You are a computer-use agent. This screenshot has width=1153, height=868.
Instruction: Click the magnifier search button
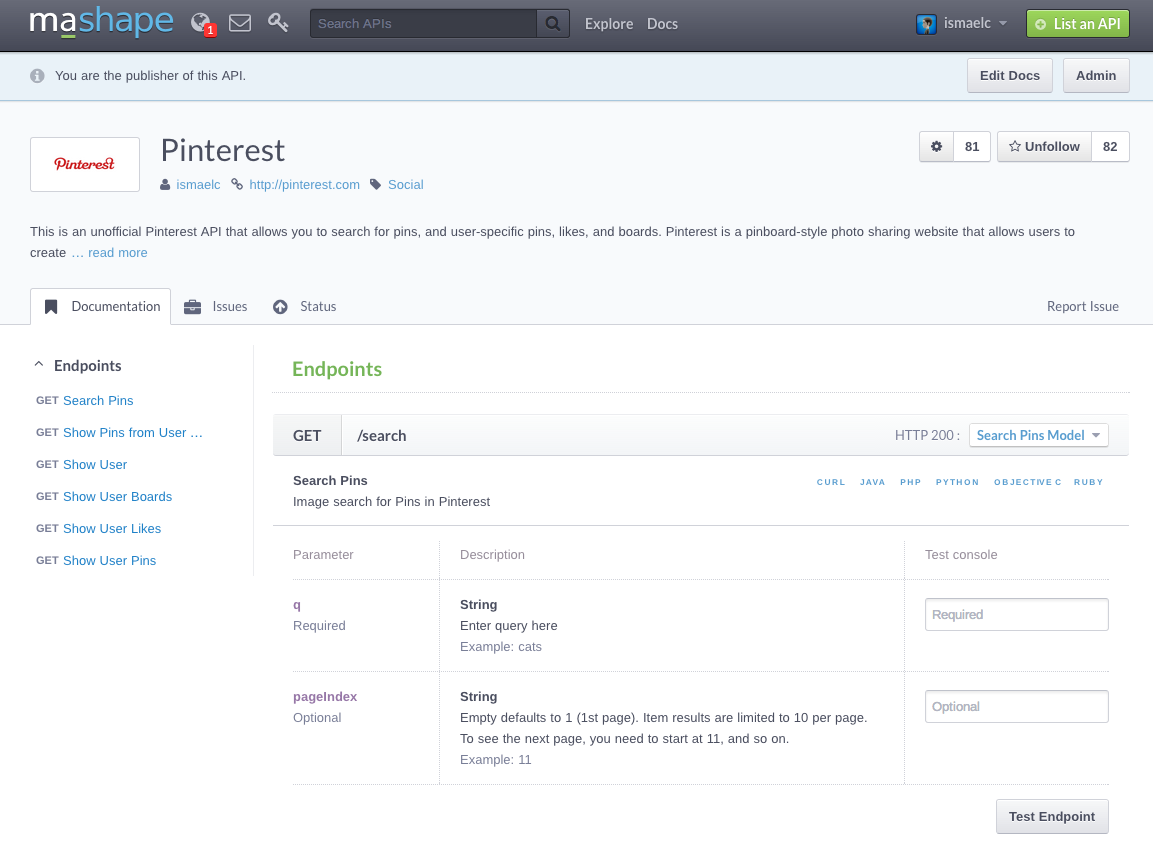click(553, 24)
